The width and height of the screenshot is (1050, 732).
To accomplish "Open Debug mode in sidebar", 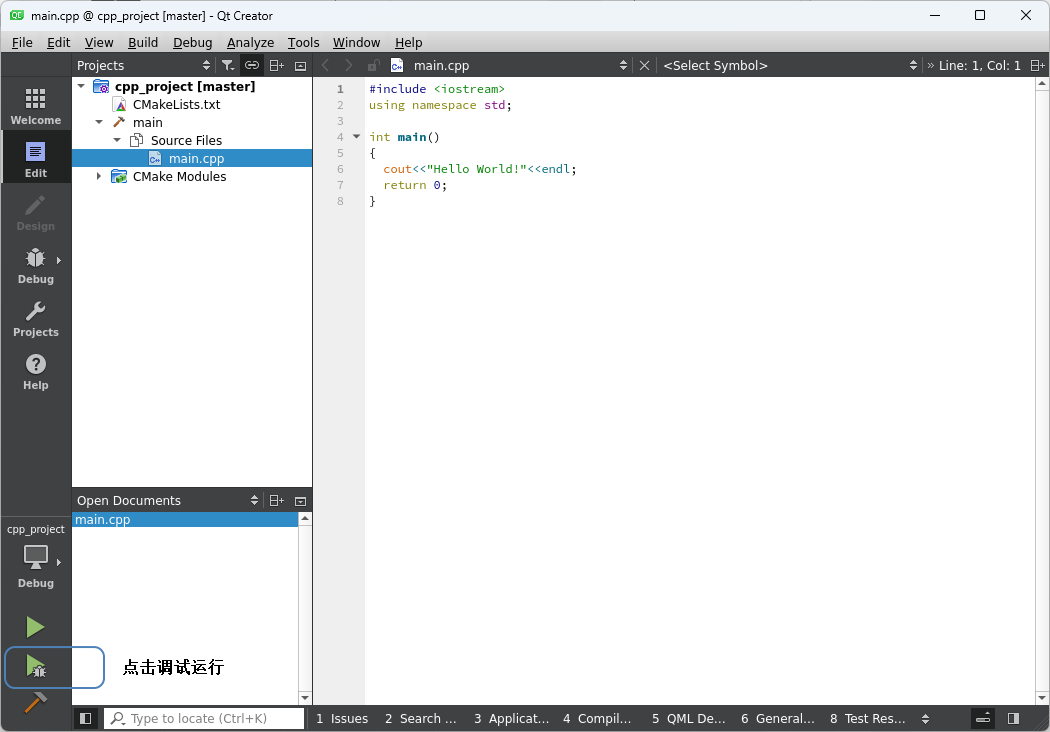I will click(35, 265).
